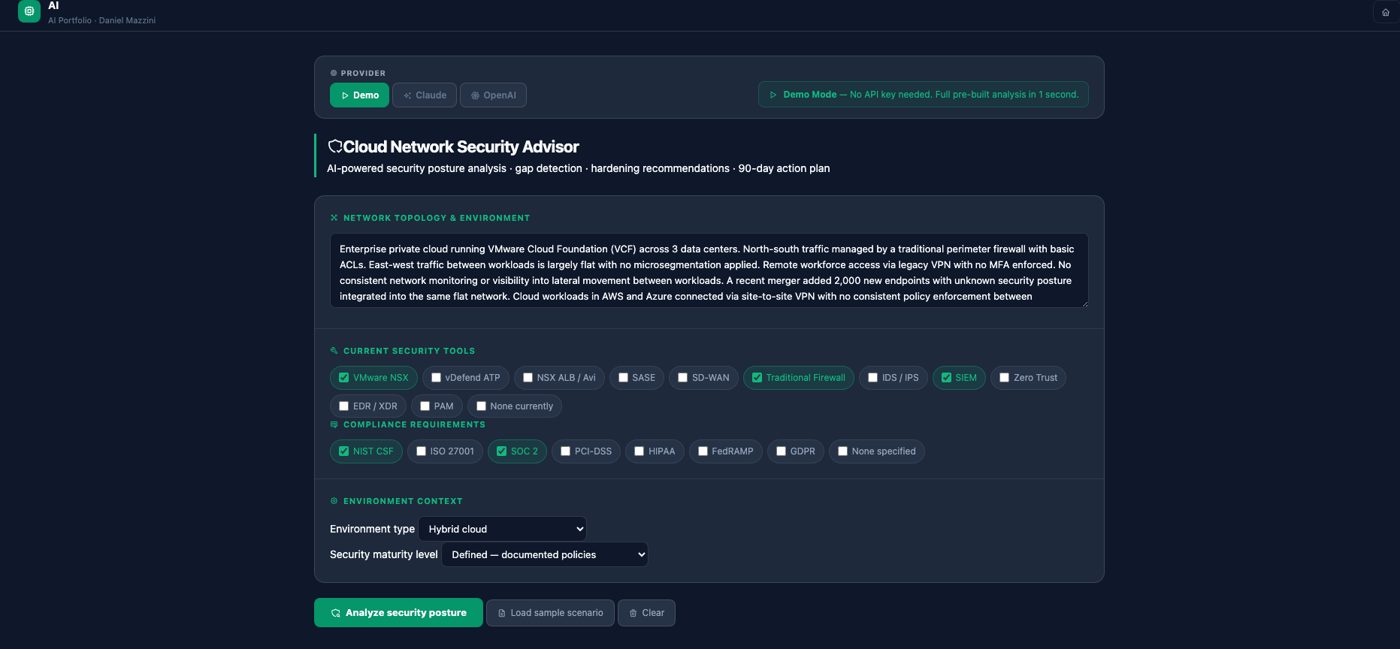Check the vDefend ATP checkbox
Screen dimensions: 1400x649
pos(435,378)
